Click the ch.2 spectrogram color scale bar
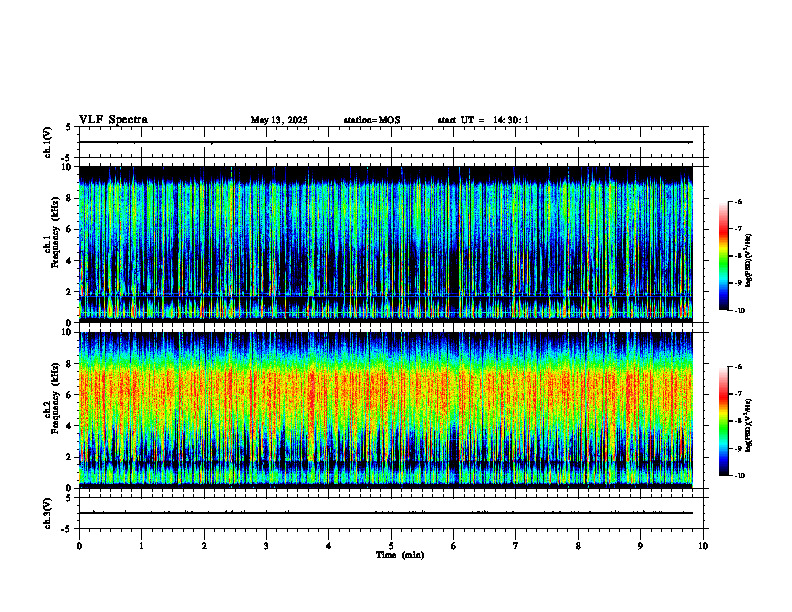 pos(723,421)
